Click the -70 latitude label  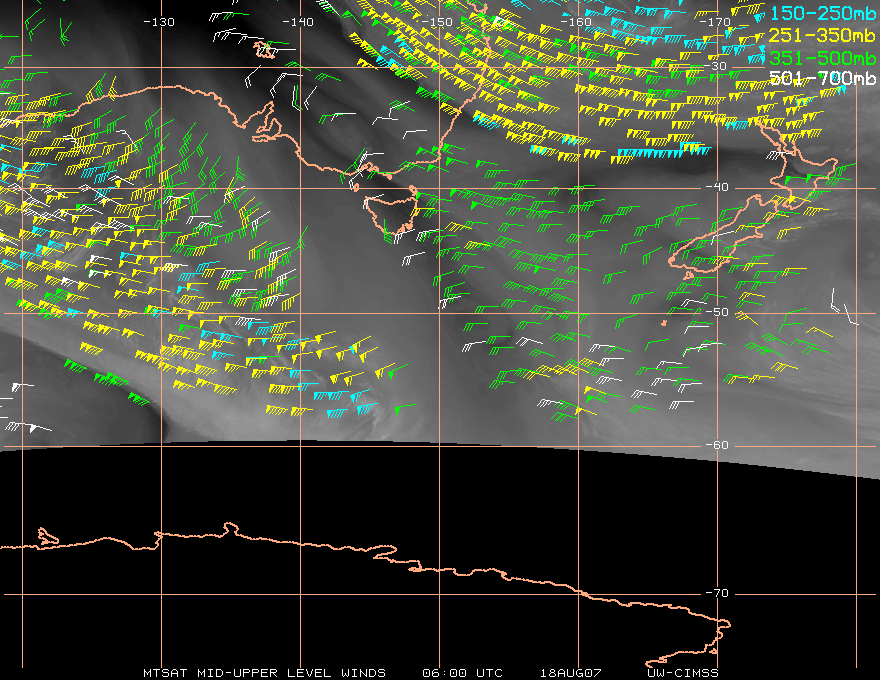(717, 593)
